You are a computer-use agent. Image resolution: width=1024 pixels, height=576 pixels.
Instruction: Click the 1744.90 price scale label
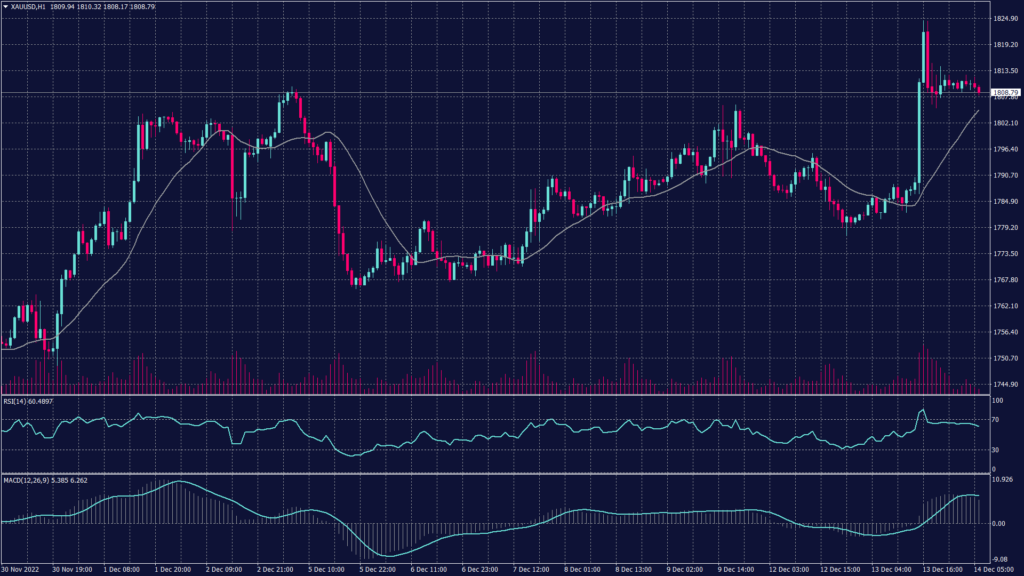(x=1003, y=384)
